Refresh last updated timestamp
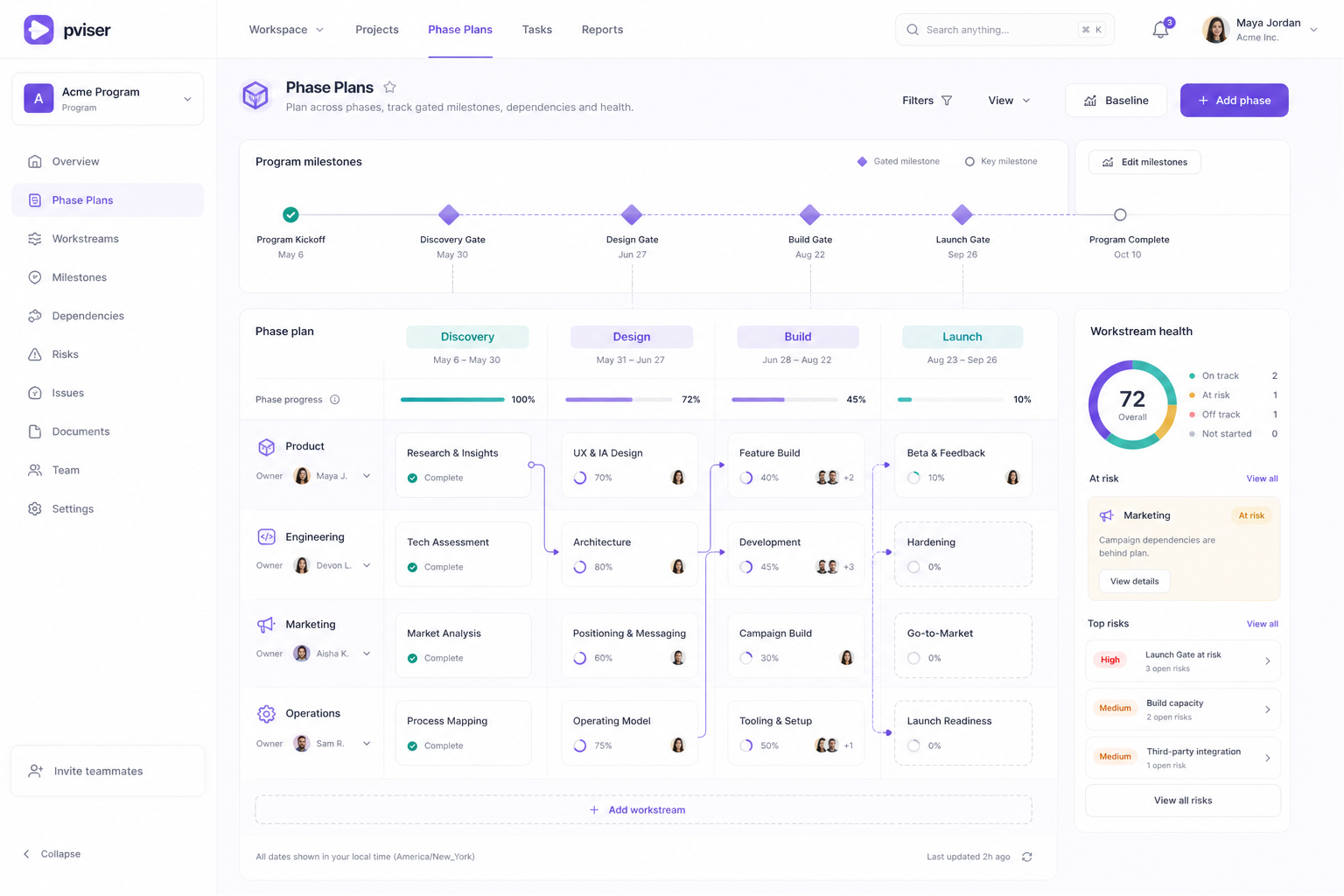The image size is (1344, 896). [1027, 857]
